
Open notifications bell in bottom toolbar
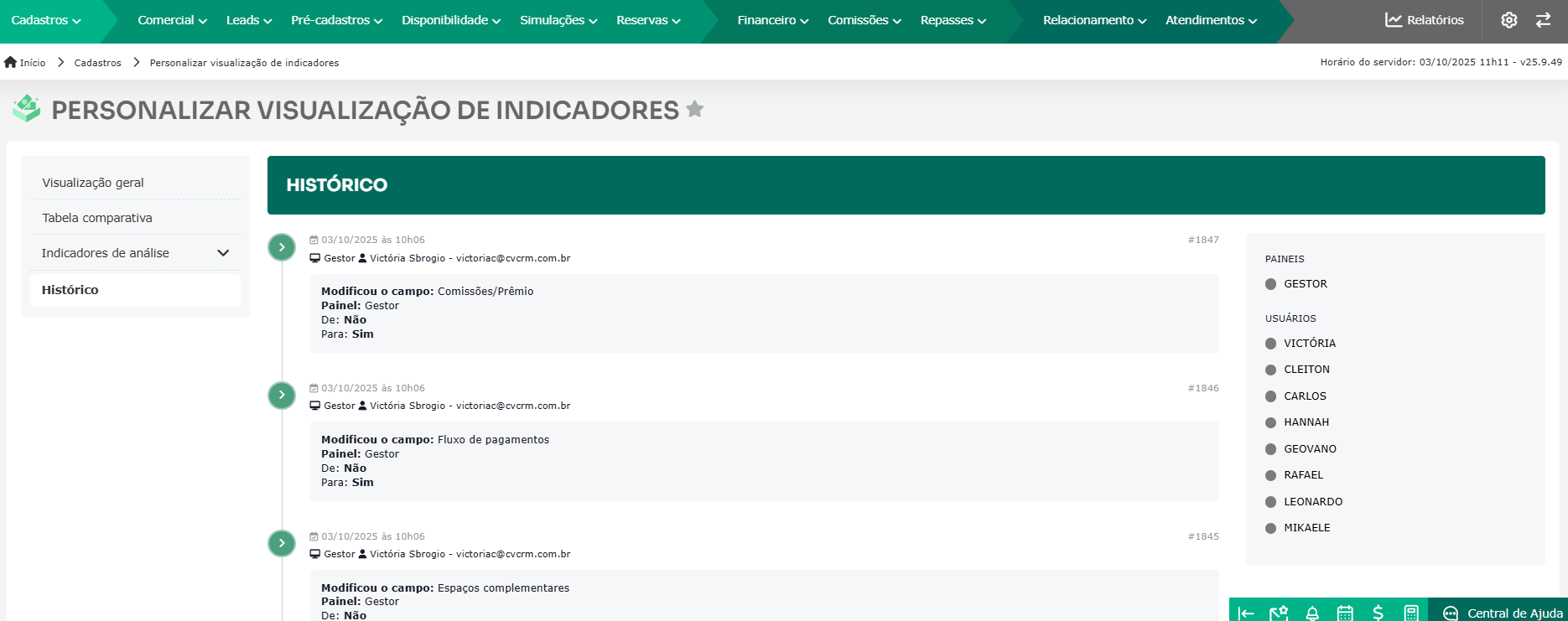tap(1312, 613)
